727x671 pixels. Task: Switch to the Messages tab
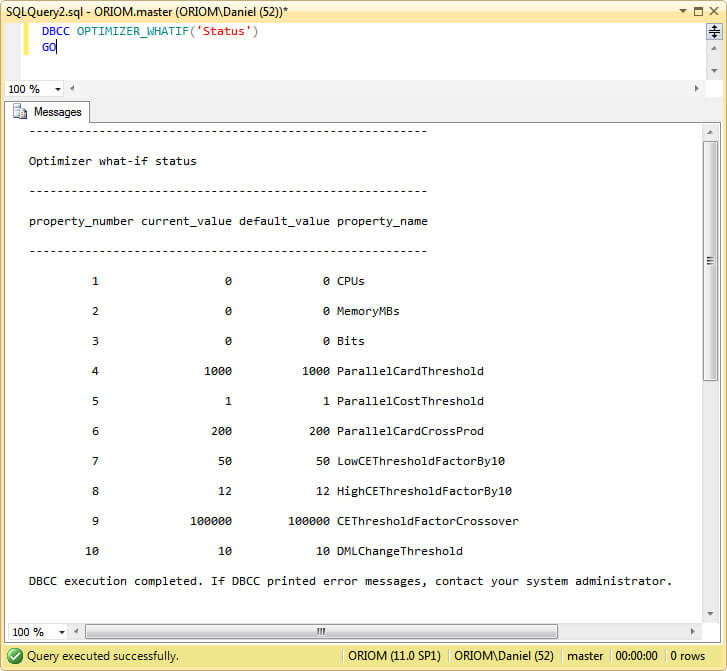click(47, 112)
